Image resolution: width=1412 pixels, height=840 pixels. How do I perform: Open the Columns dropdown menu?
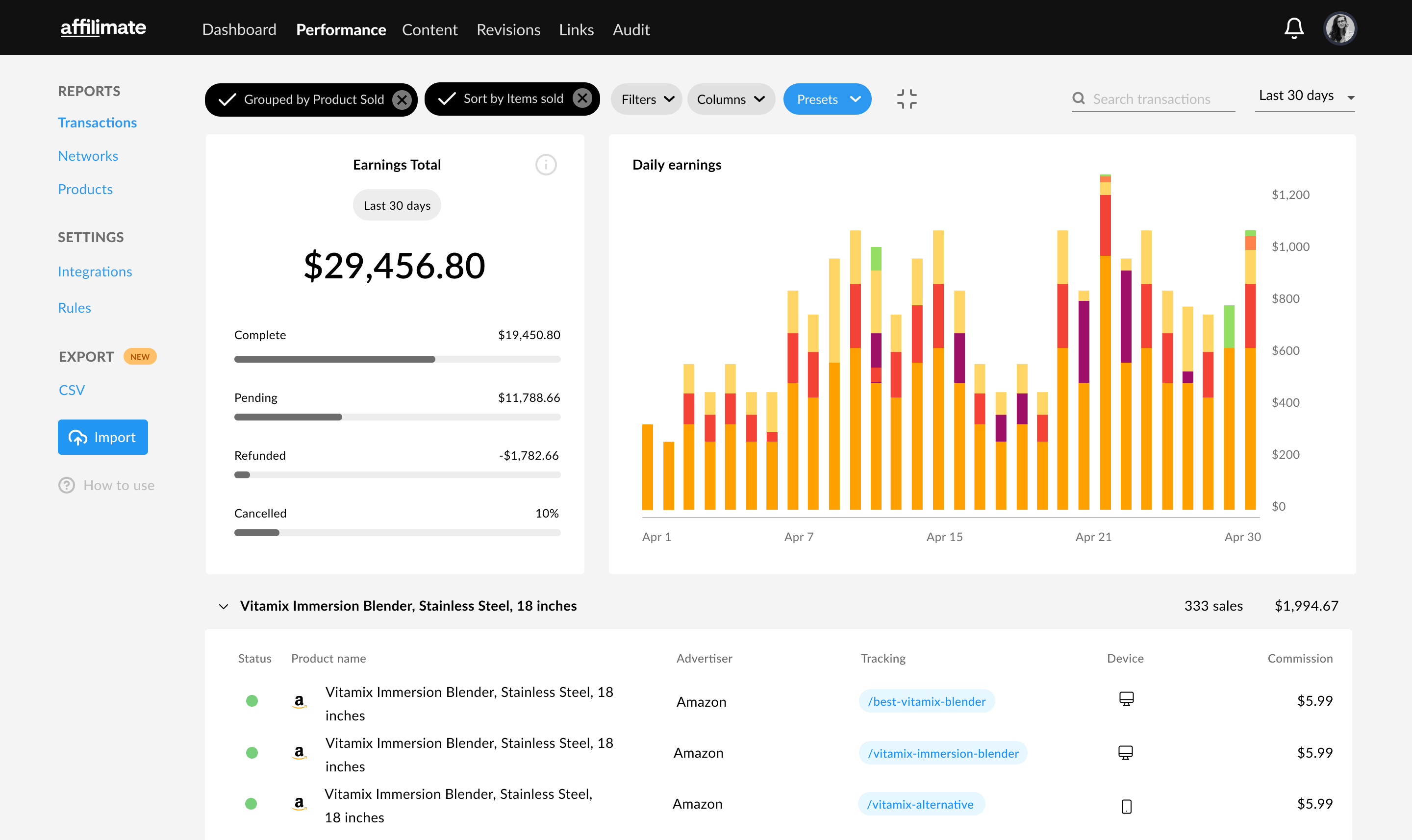click(731, 98)
